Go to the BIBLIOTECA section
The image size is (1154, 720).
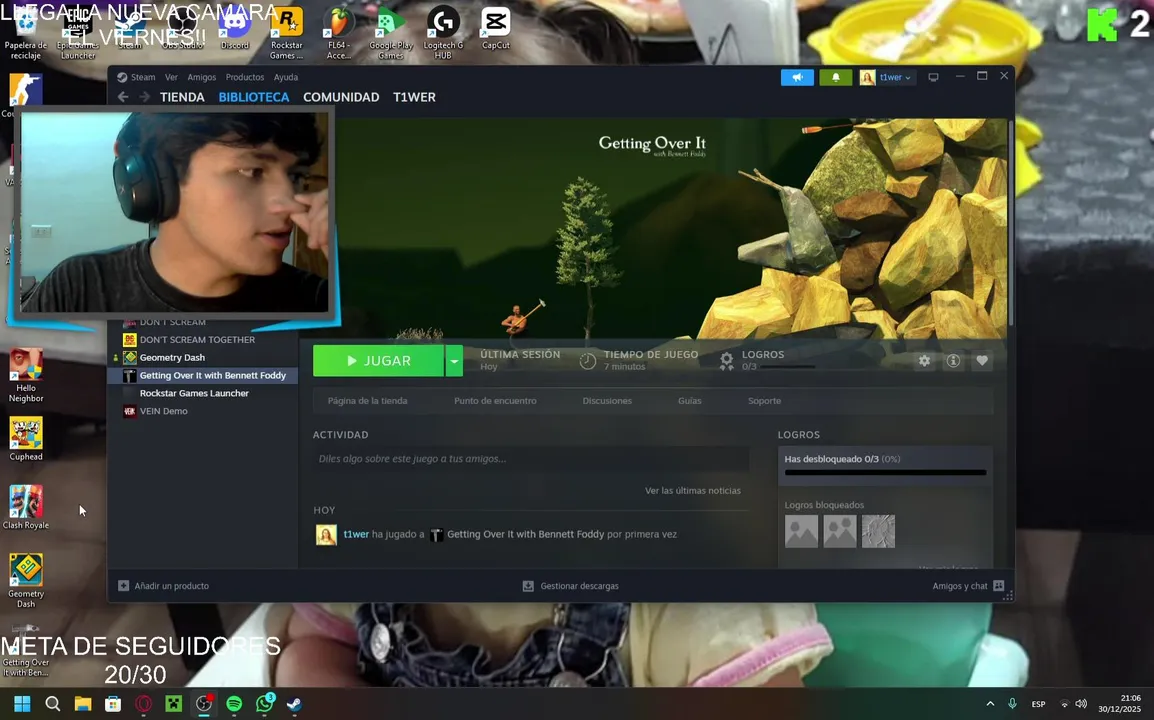254,97
